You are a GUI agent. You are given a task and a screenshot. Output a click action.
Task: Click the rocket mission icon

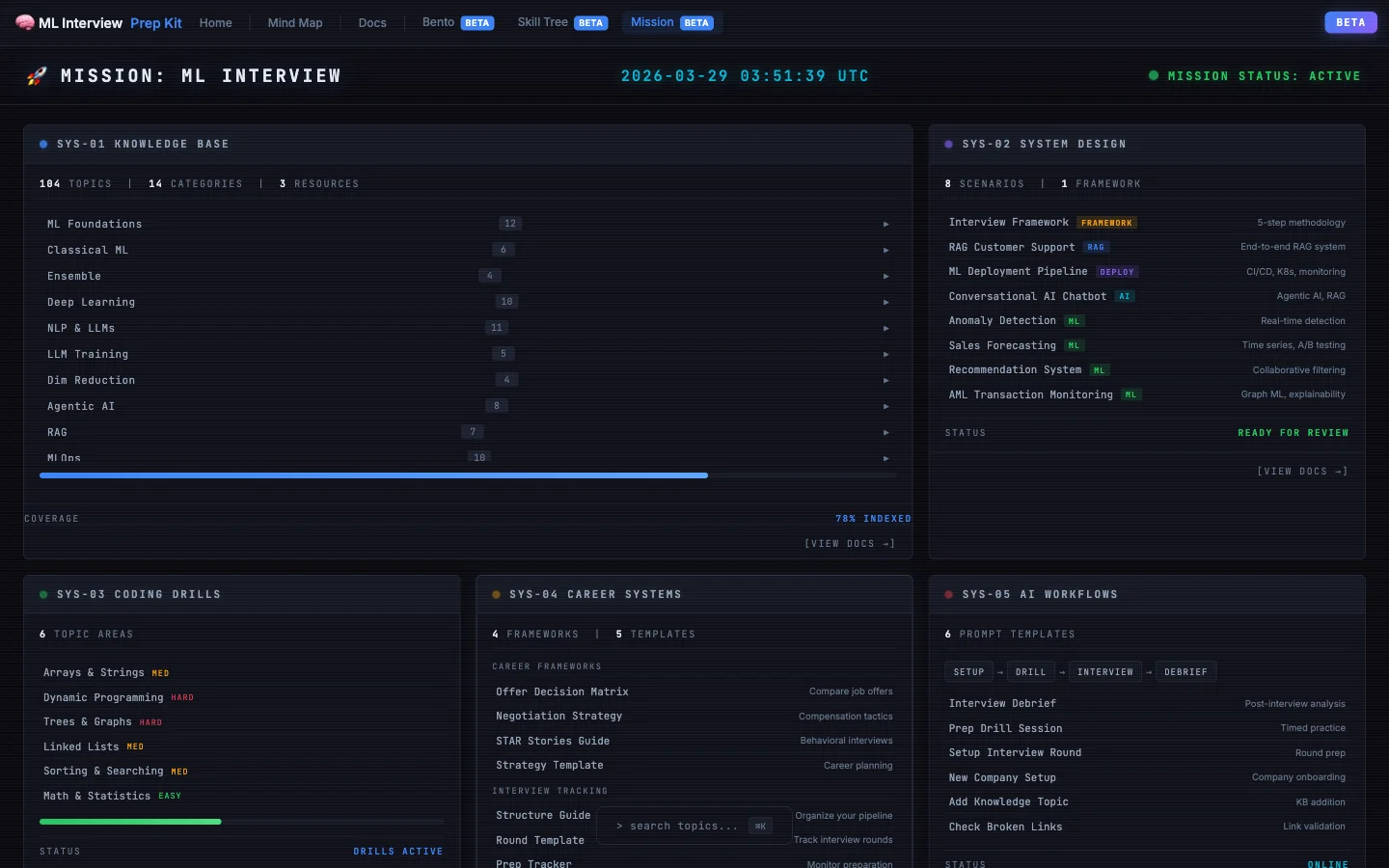point(37,76)
